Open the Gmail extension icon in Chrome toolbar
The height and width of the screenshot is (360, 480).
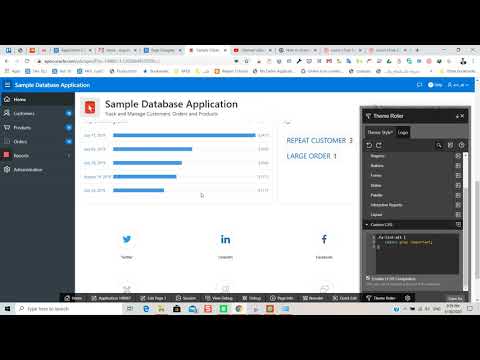click(329, 61)
